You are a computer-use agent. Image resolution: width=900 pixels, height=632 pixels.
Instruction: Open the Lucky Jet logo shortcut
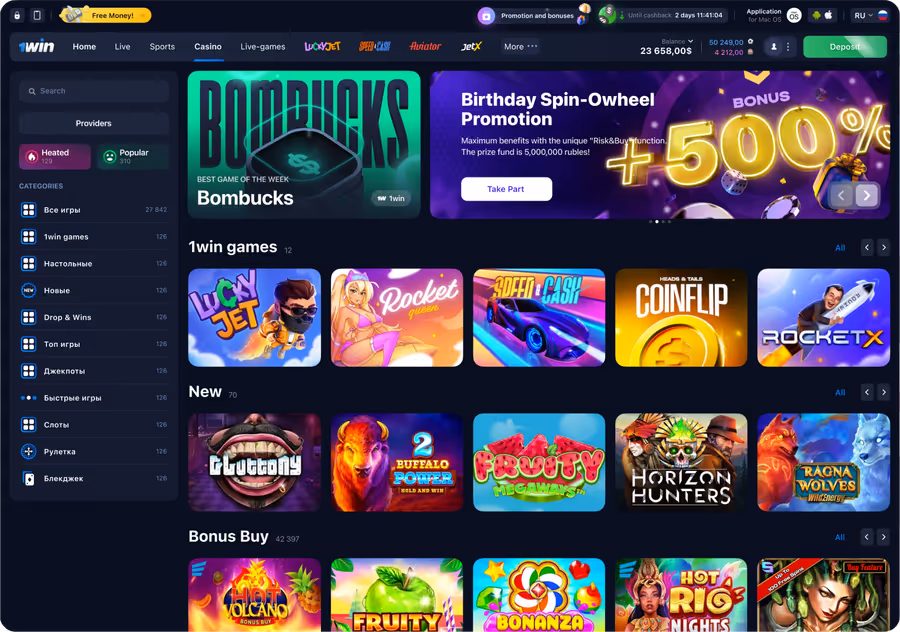coord(323,46)
